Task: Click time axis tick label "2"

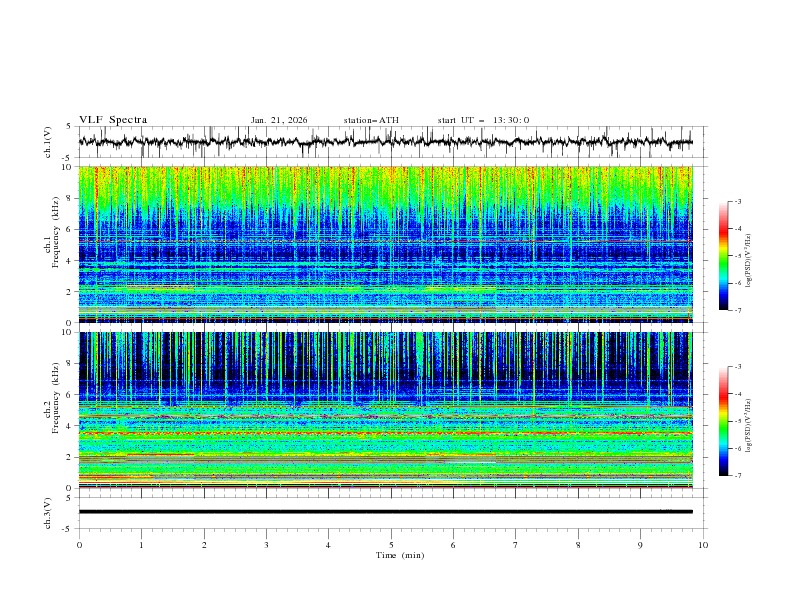Action: coord(204,545)
